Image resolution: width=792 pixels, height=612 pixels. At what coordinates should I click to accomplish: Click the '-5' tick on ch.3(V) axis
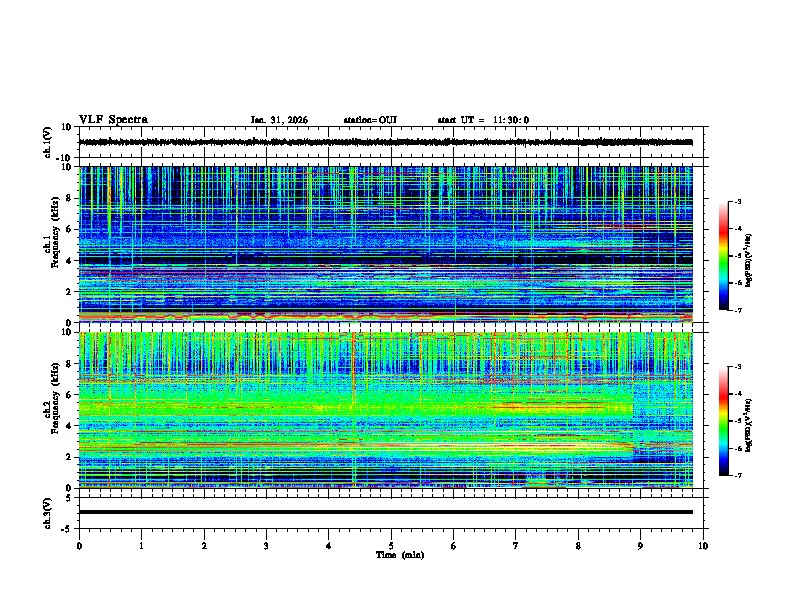[x=67, y=529]
